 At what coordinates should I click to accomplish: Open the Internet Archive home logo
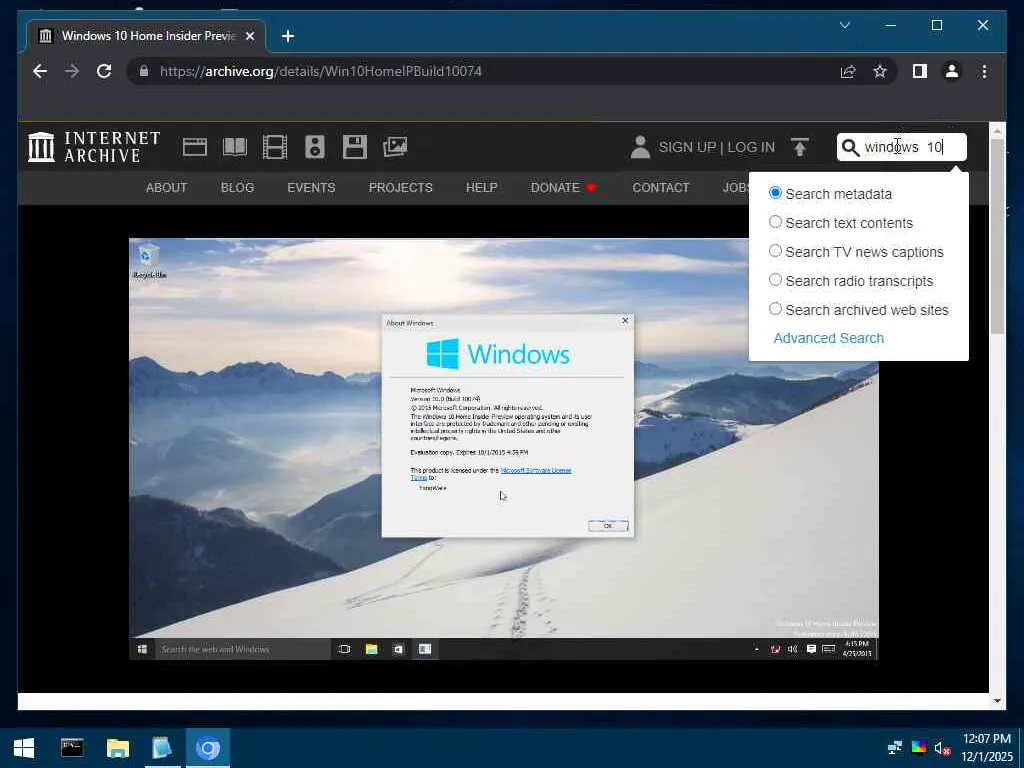95,147
